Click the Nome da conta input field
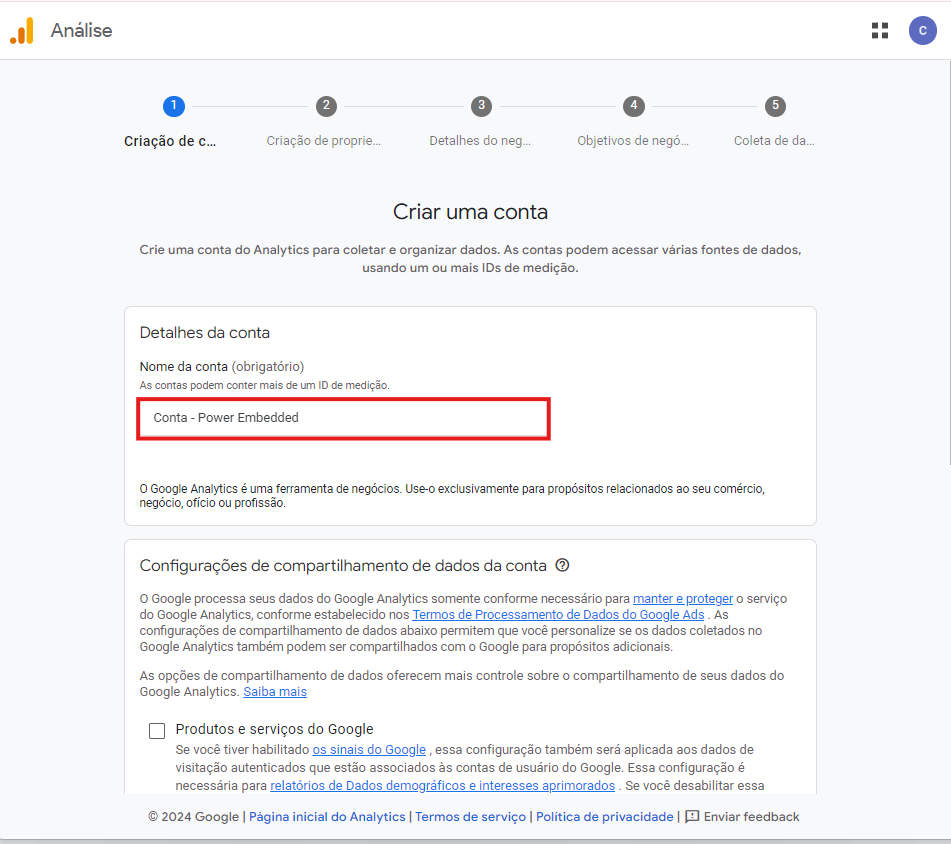 343,418
